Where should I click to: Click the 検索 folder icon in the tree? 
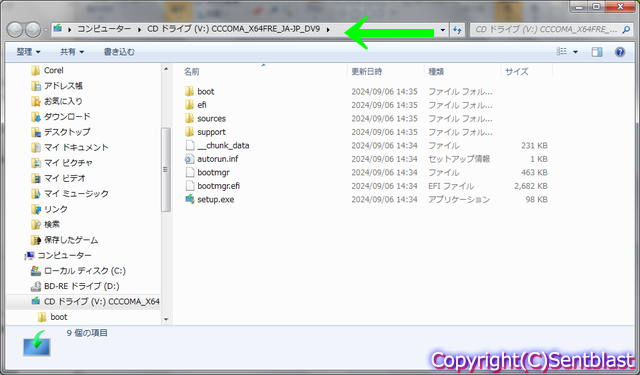click(36, 224)
